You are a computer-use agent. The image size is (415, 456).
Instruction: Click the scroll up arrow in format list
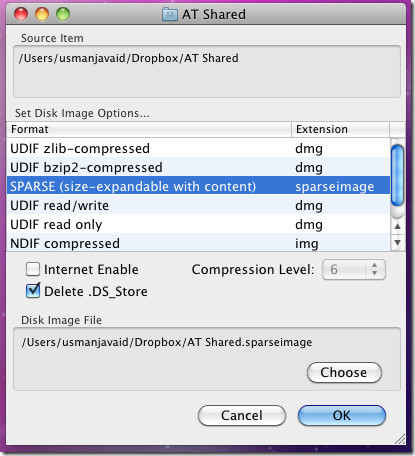pos(397,226)
